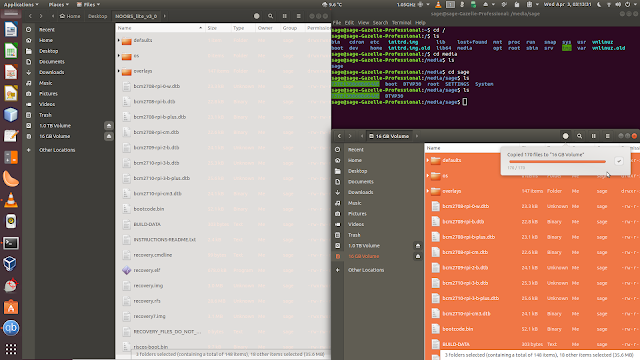Dismiss the completed copy operation checkmark
640x360 pixels.
pyautogui.click(x=619, y=161)
